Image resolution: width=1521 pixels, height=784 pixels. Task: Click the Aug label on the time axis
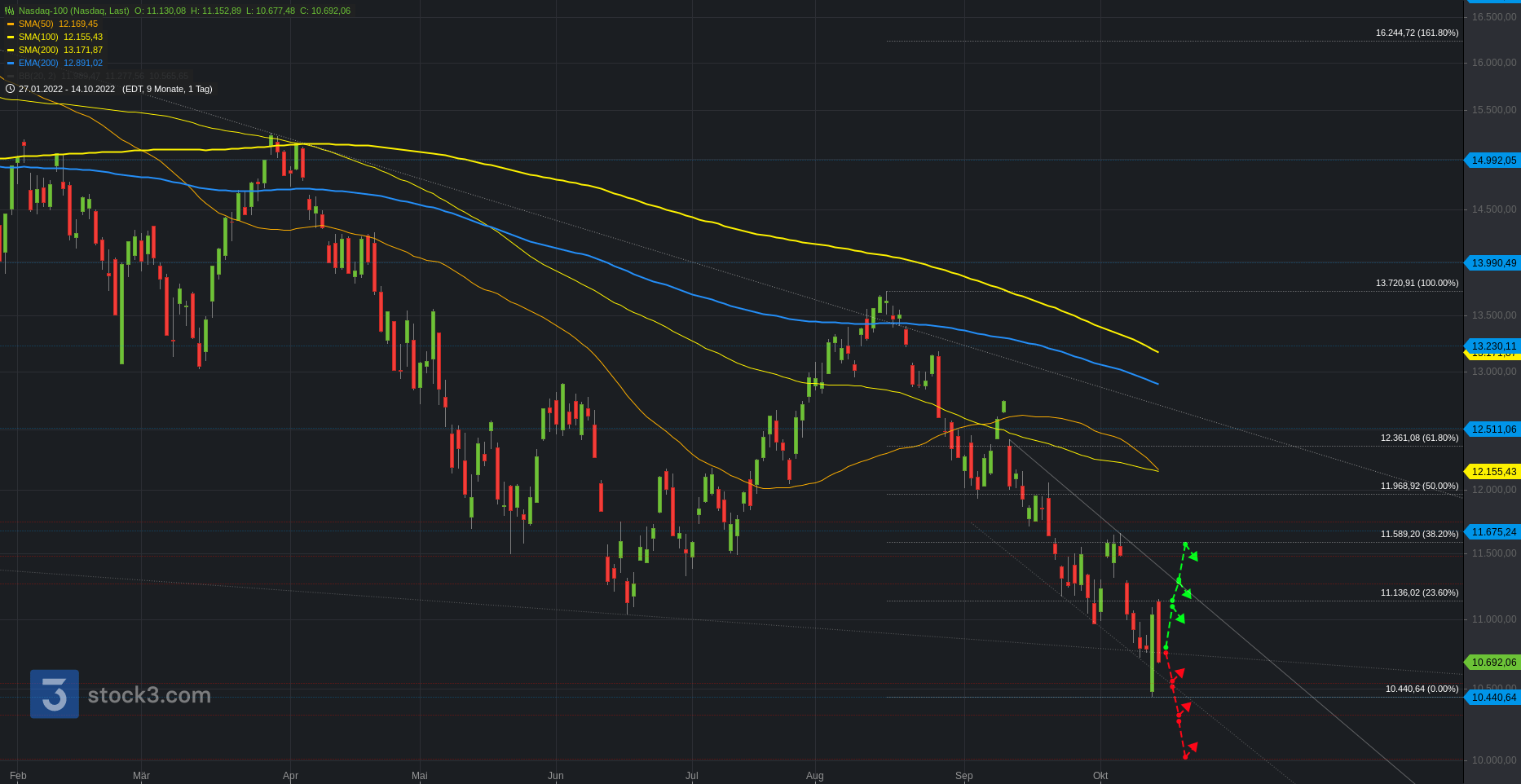click(x=814, y=776)
